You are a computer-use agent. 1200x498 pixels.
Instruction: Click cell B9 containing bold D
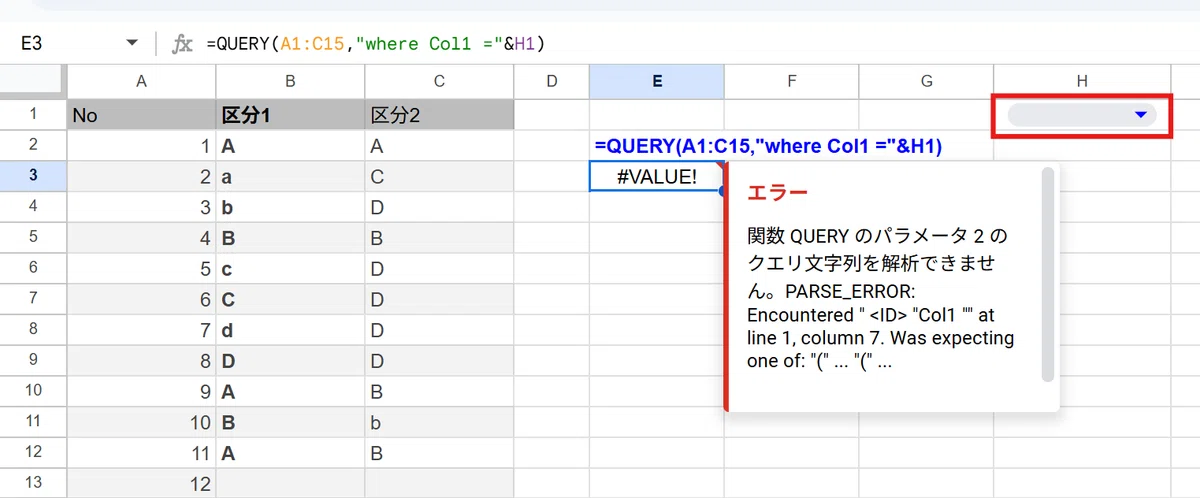tap(289, 360)
